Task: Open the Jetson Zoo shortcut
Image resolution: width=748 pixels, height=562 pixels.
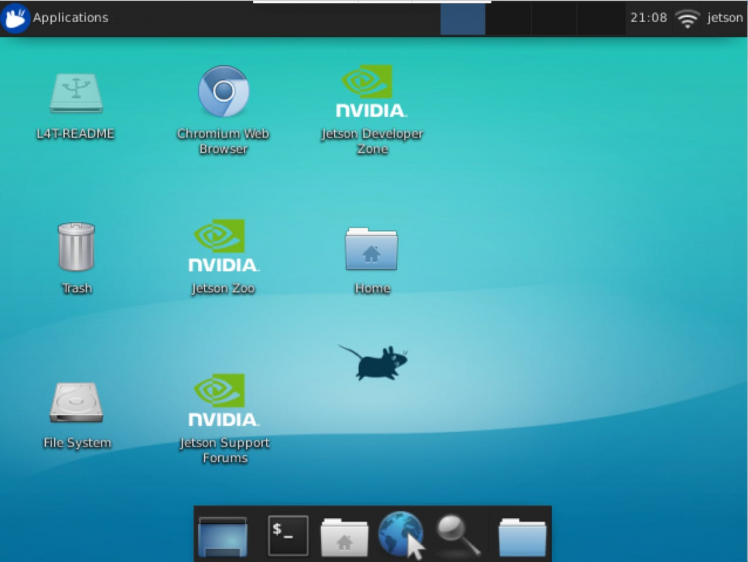Action: point(223,246)
